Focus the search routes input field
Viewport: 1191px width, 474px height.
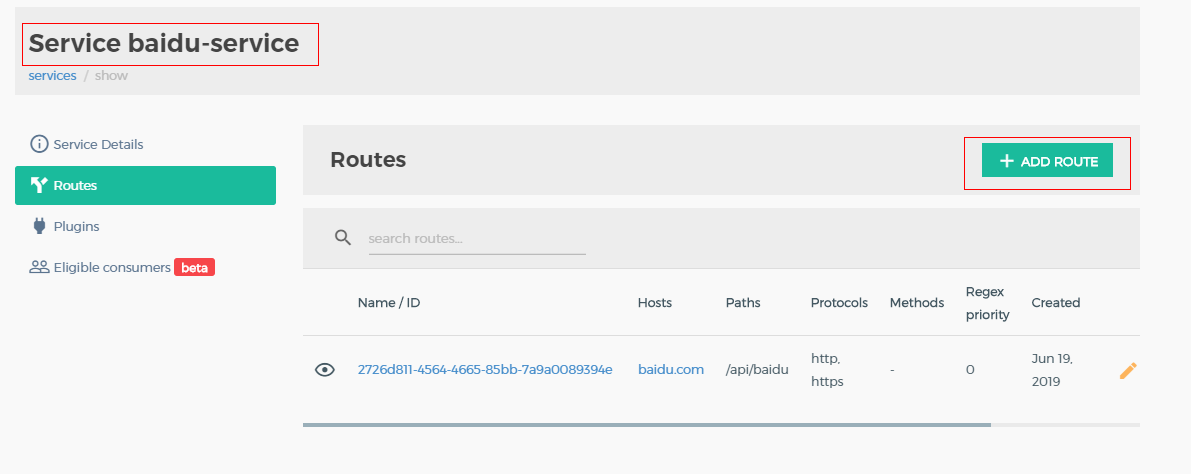tap(476, 239)
